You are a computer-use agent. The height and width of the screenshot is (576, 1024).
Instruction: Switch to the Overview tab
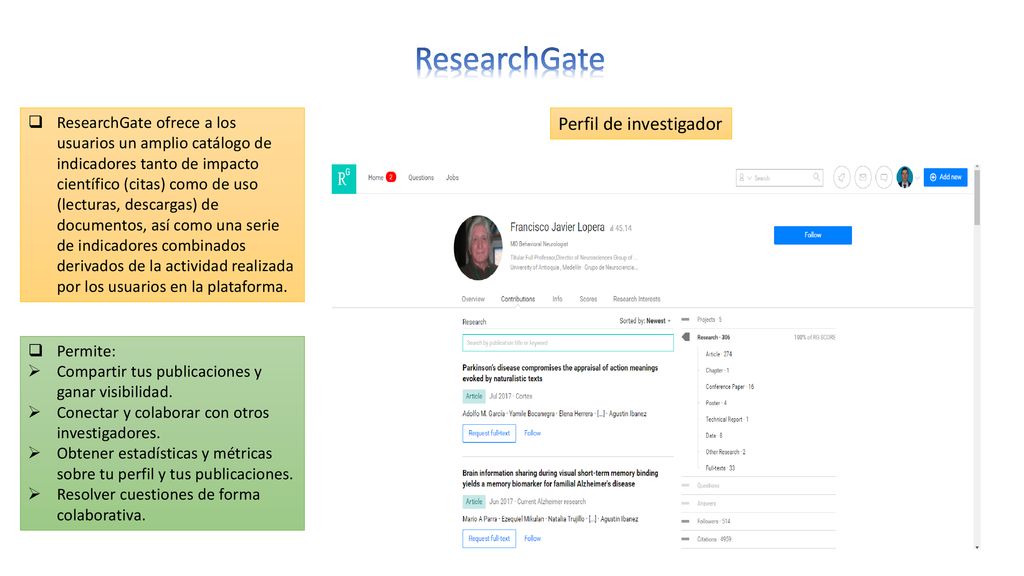(x=473, y=299)
